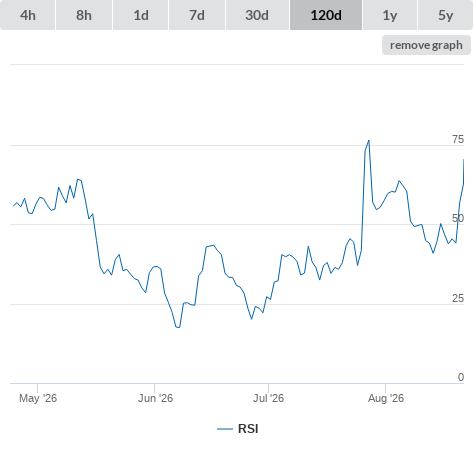Screen dimensions: 474x455
Task: Choose the 1d range tab
Action: point(141,15)
